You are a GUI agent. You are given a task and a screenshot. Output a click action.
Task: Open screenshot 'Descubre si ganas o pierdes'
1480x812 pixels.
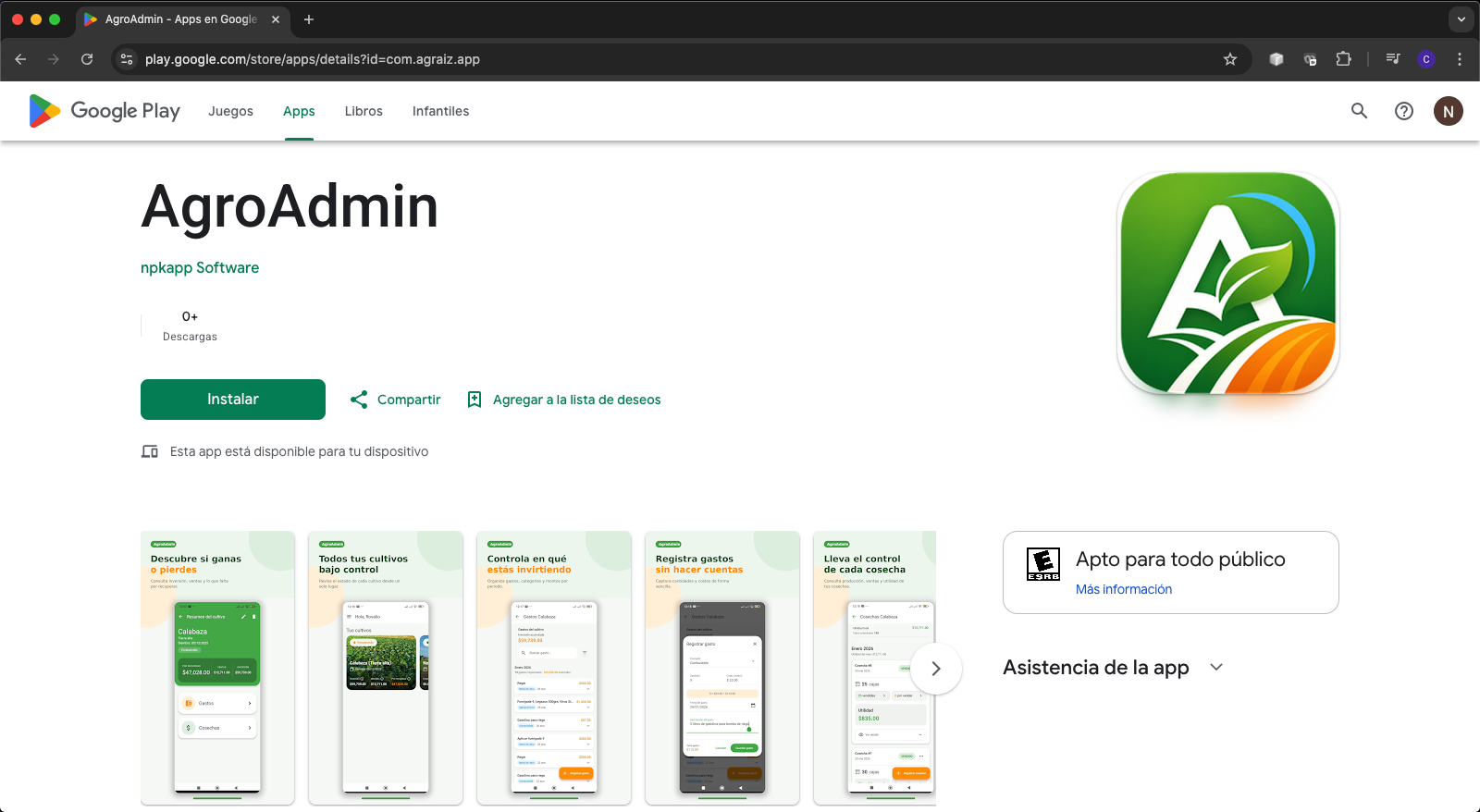tap(217, 668)
